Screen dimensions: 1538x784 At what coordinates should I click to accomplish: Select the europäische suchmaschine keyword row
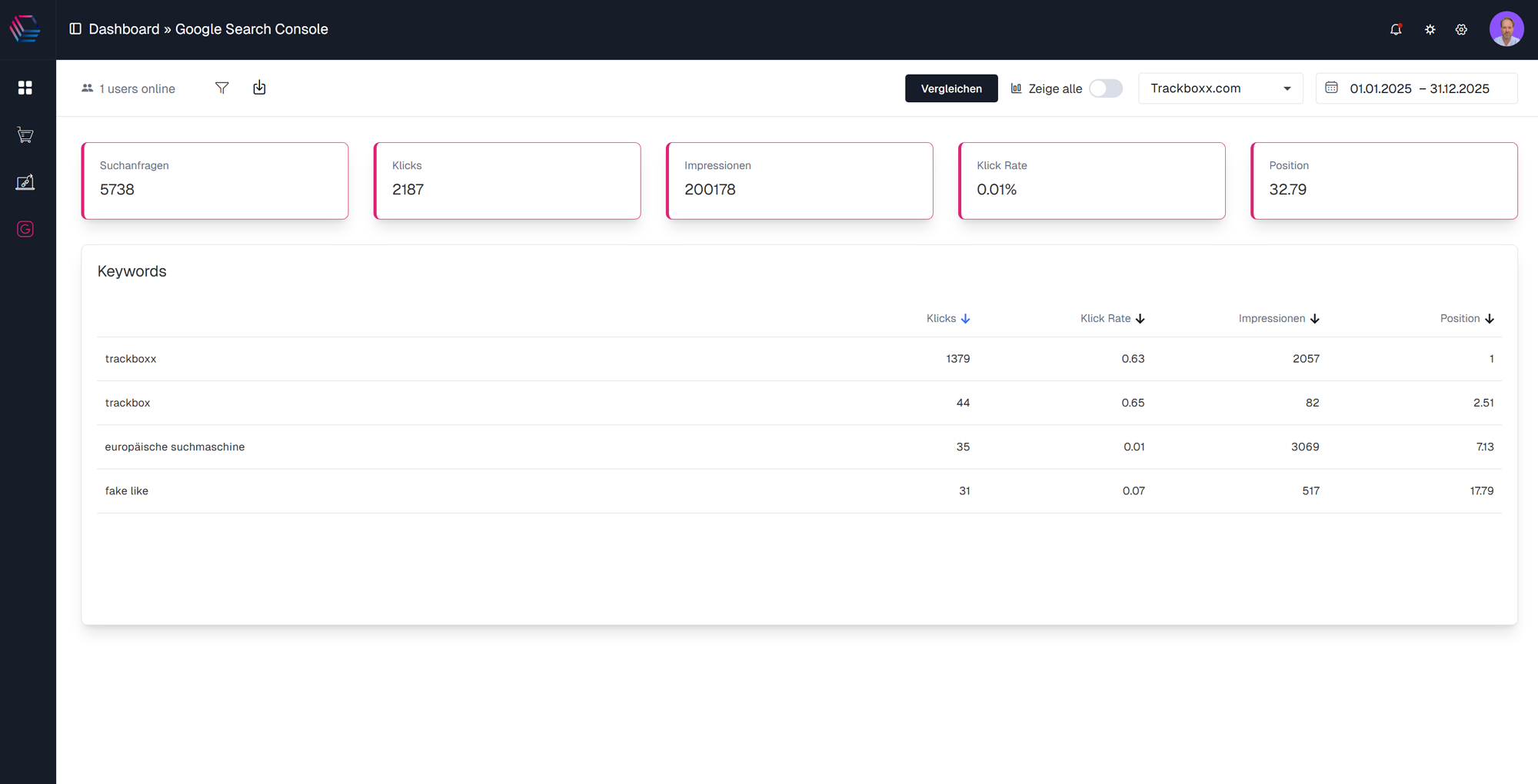(x=175, y=447)
